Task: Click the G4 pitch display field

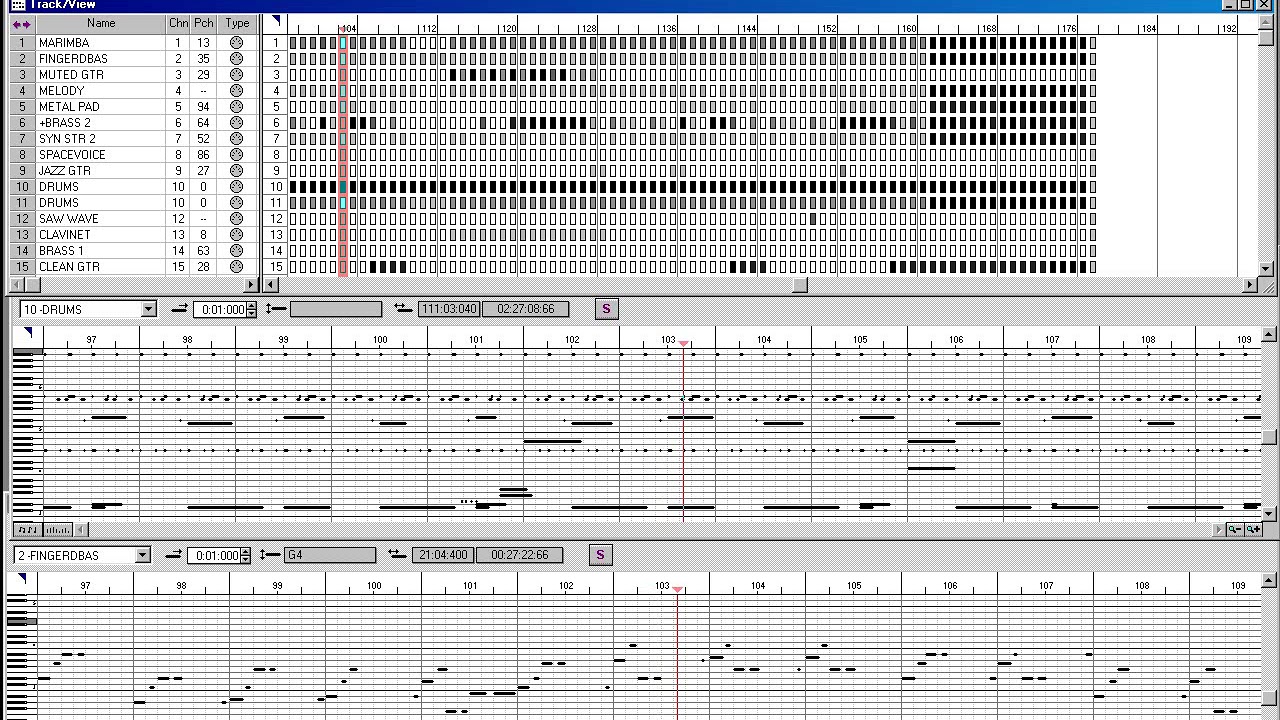Action: pos(330,555)
